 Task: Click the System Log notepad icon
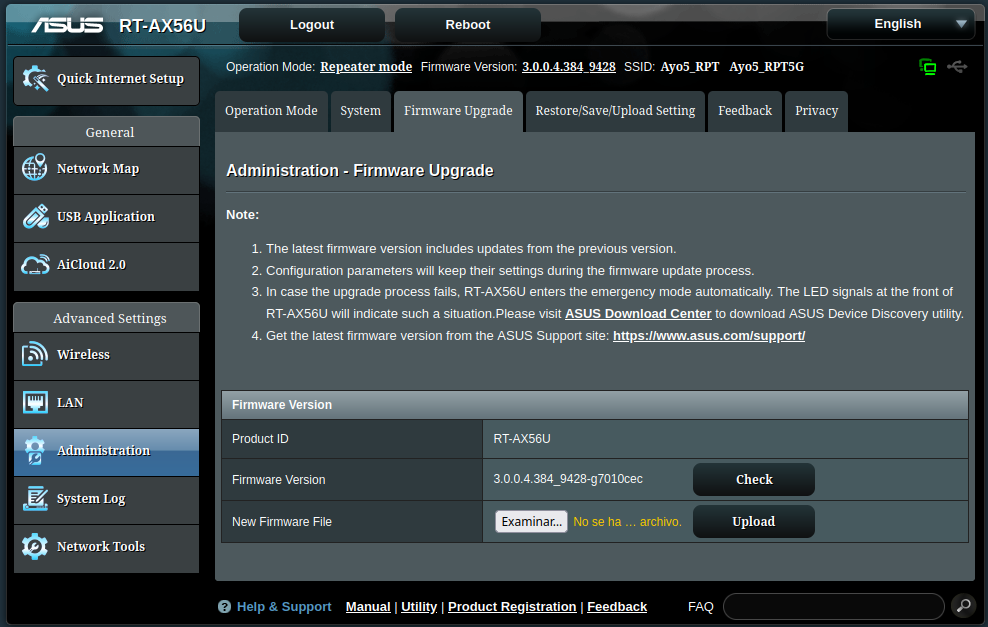click(35, 498)
